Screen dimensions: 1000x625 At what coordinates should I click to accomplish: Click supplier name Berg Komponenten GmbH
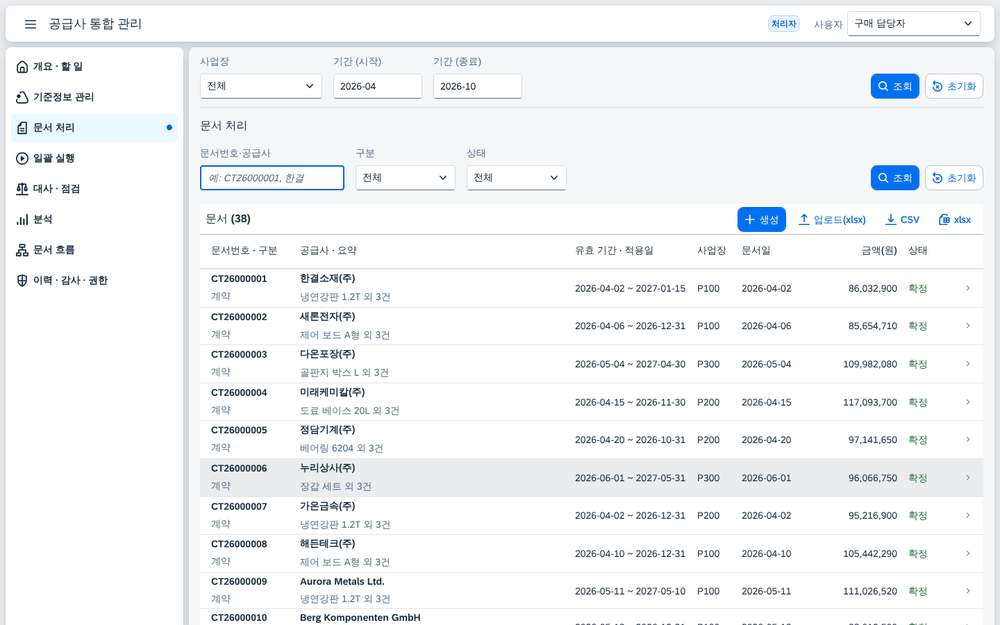click(x=360, y=617)
